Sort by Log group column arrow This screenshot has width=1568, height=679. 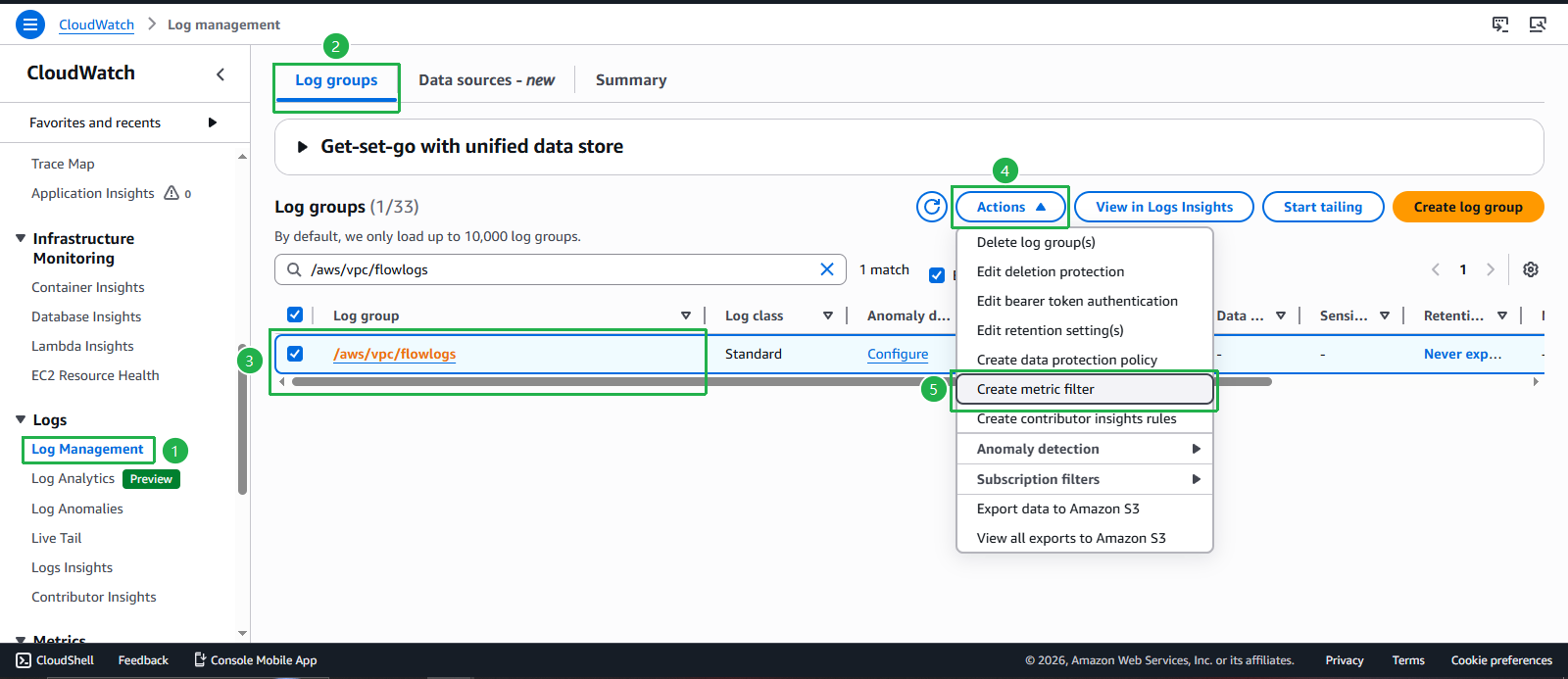coord(686,315)
